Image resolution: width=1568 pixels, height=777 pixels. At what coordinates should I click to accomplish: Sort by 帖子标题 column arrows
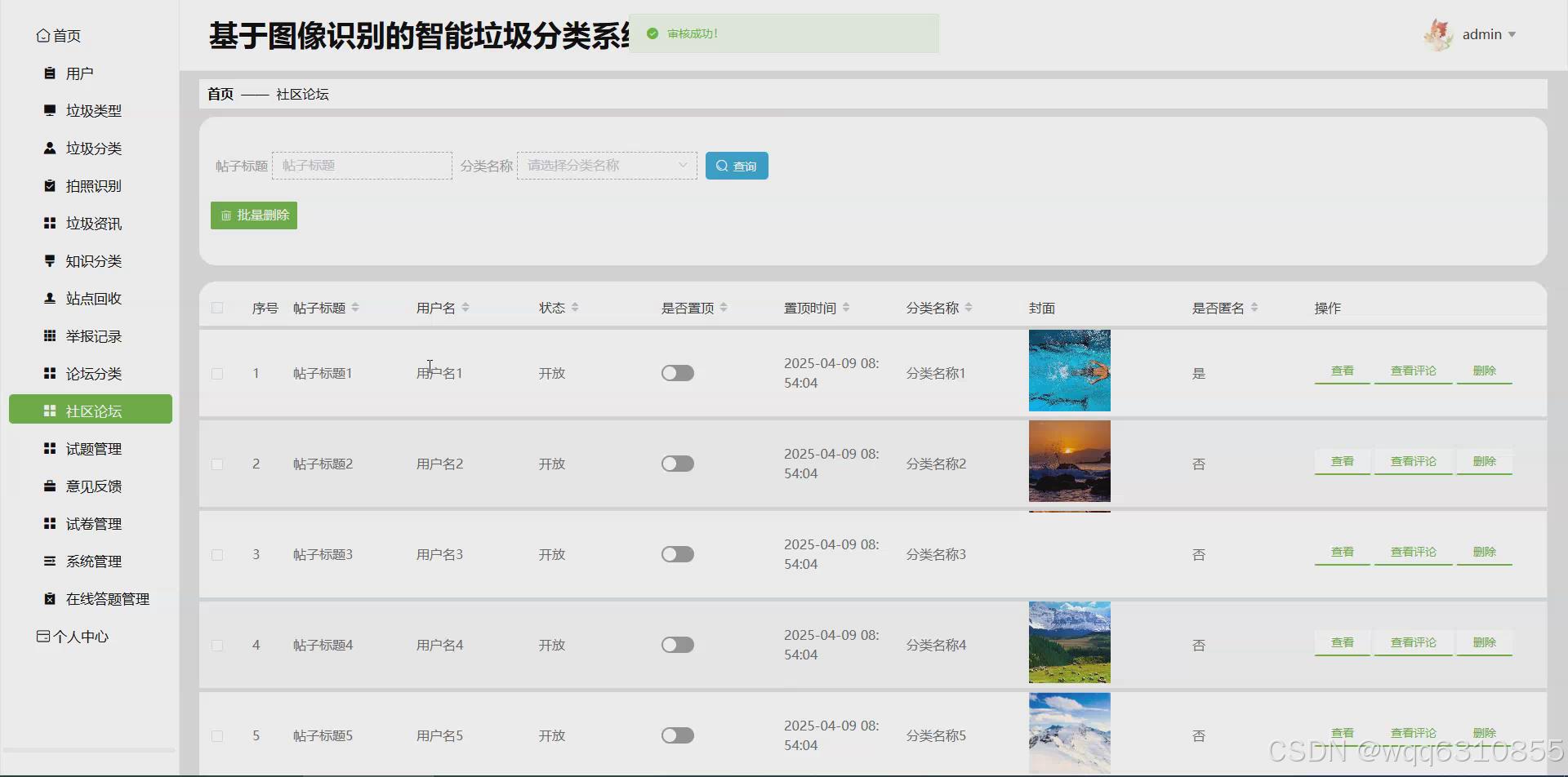tap(355, 308)
